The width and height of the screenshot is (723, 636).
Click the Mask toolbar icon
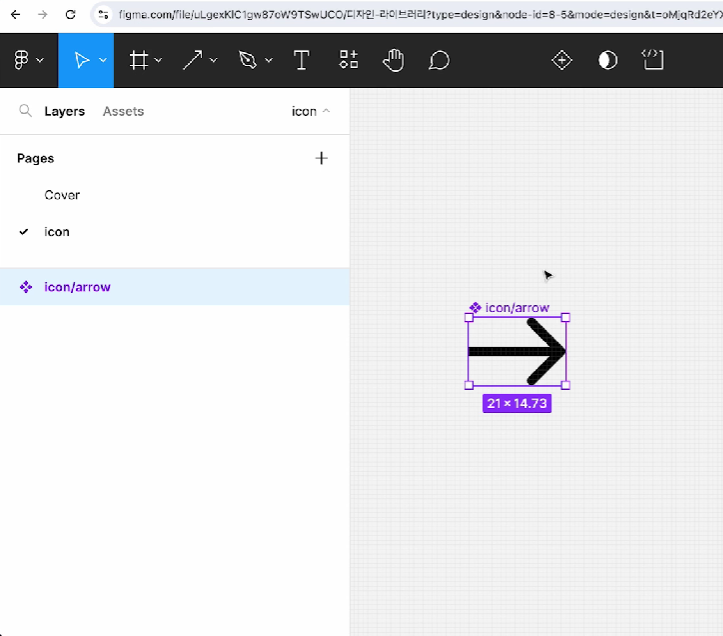click(608, 60)
